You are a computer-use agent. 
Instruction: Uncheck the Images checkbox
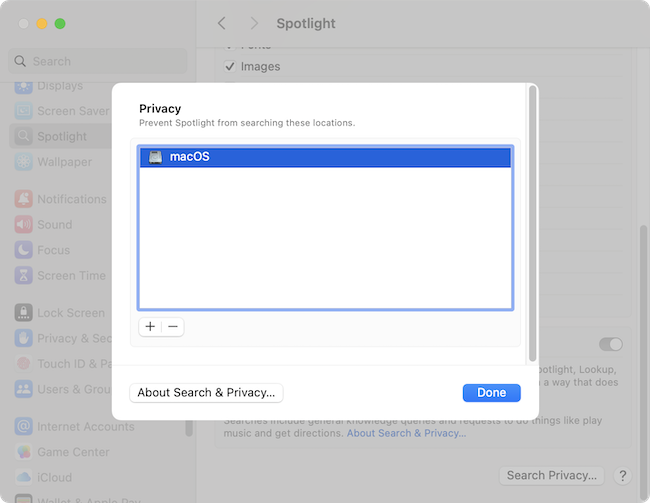(229, 67)
